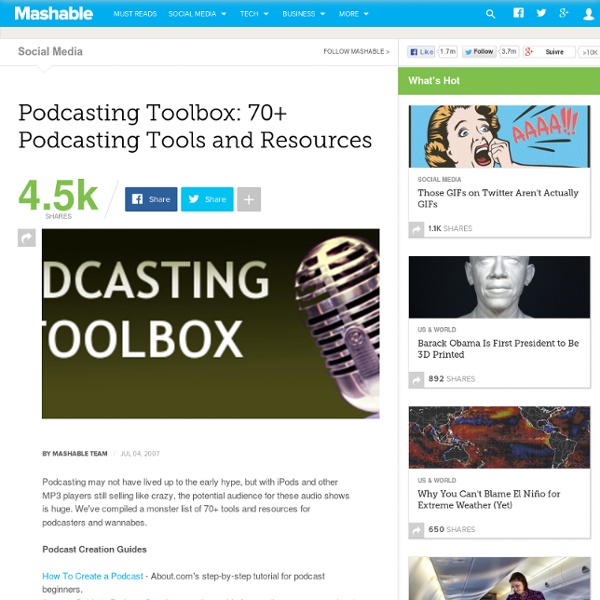Share article with blue Facebook Share button
This screenshot has width=600, height=600.
point(151,199)
